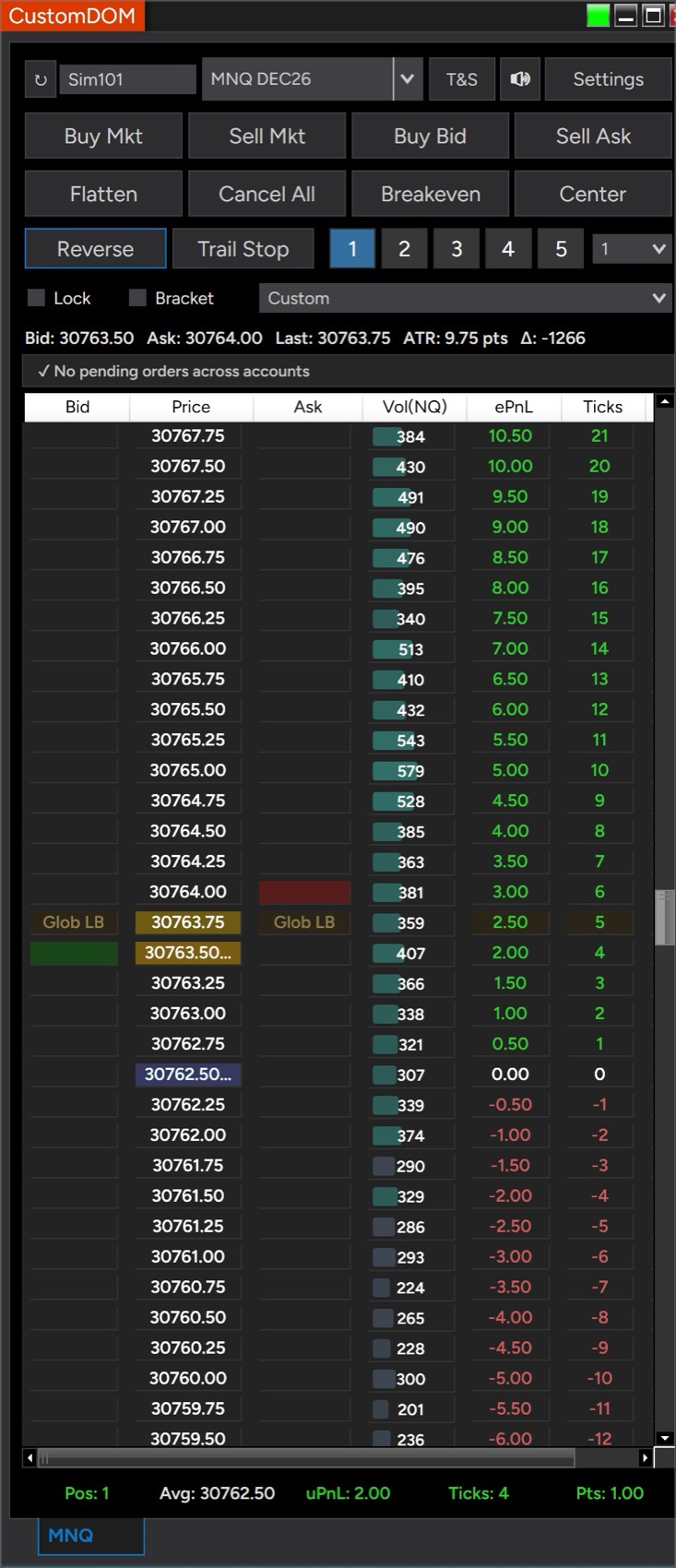Click the horizontal scrollbar thumb
This screenshot has width=676, height=1568.
308,1458
